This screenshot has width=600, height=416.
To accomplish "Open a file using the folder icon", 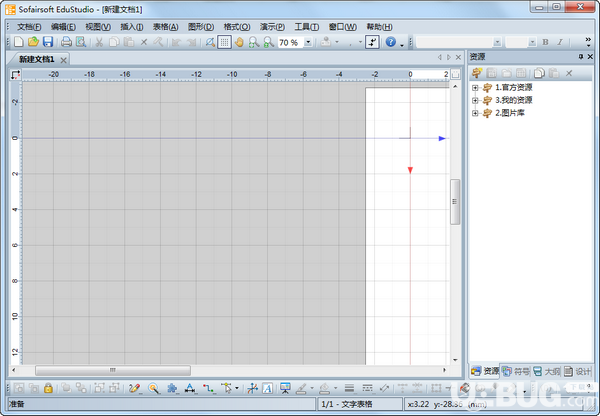I will 33,42.
